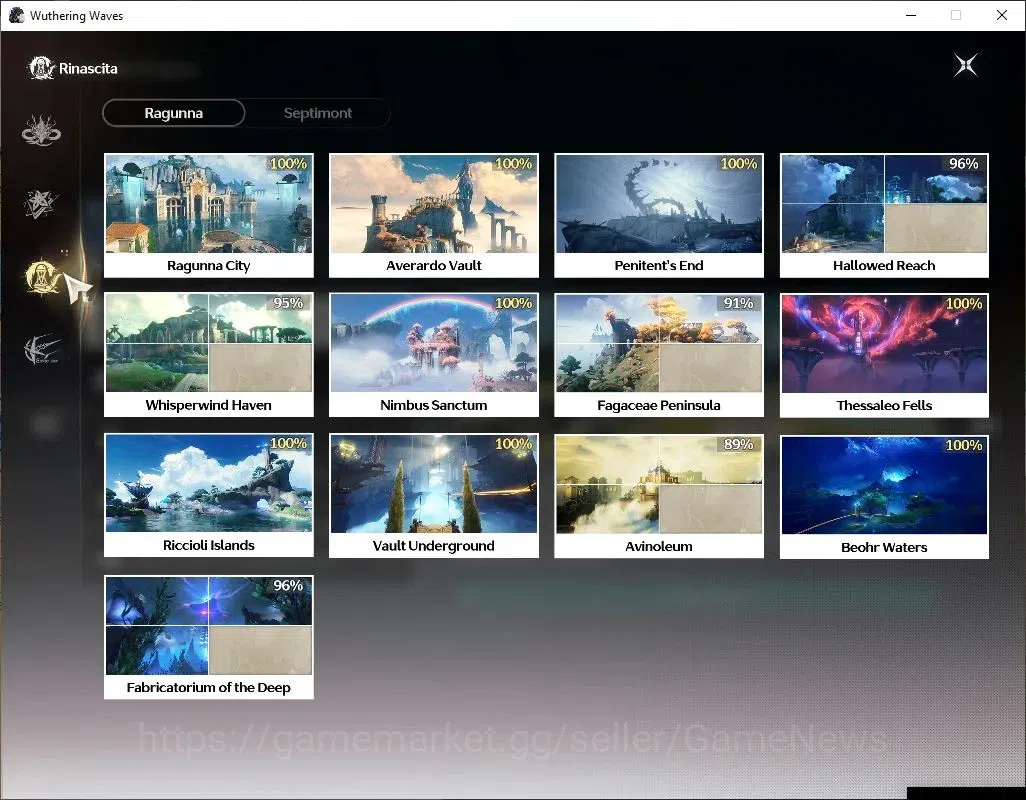Select the fourth region emblem in sidebar
The height and width of the screenshot is (800, 1026).
(41, 349)
